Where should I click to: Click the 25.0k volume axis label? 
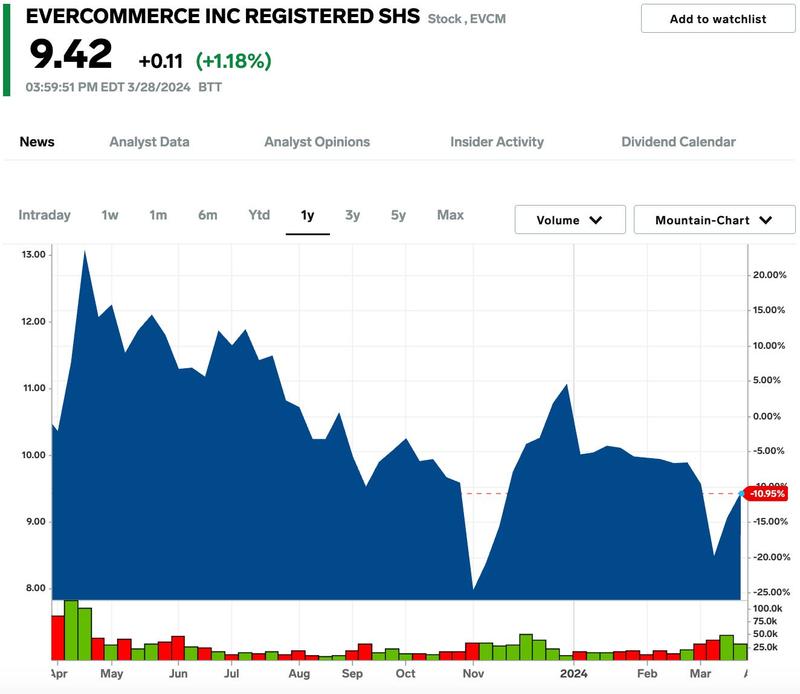coord(765,647)
